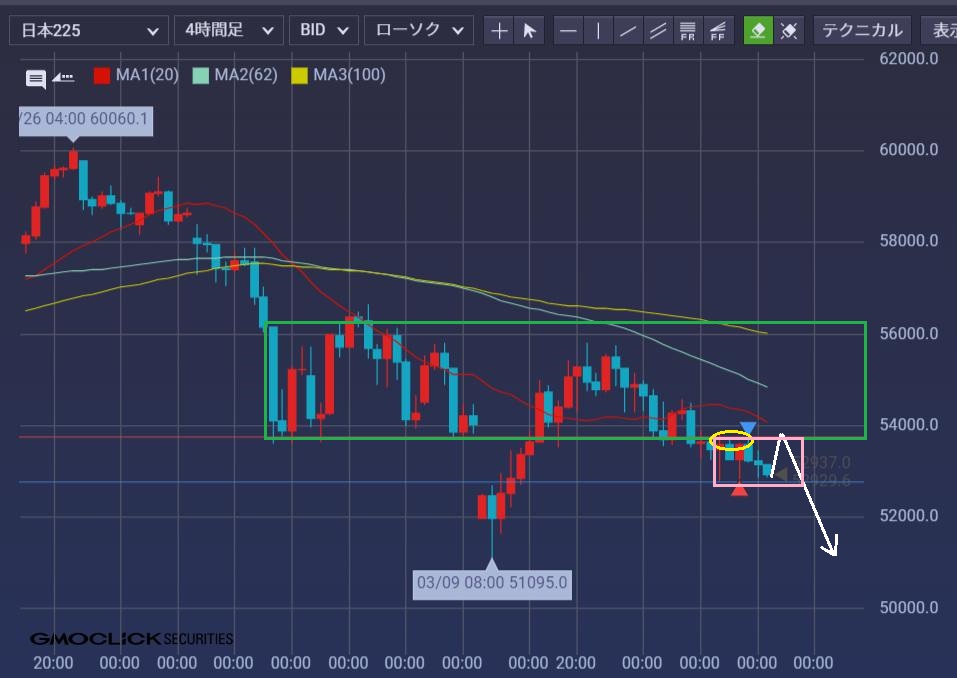957x678 pixels.
Task: Click the 03/09 08:00 51095.0 low label
Action: click(492, 583)
